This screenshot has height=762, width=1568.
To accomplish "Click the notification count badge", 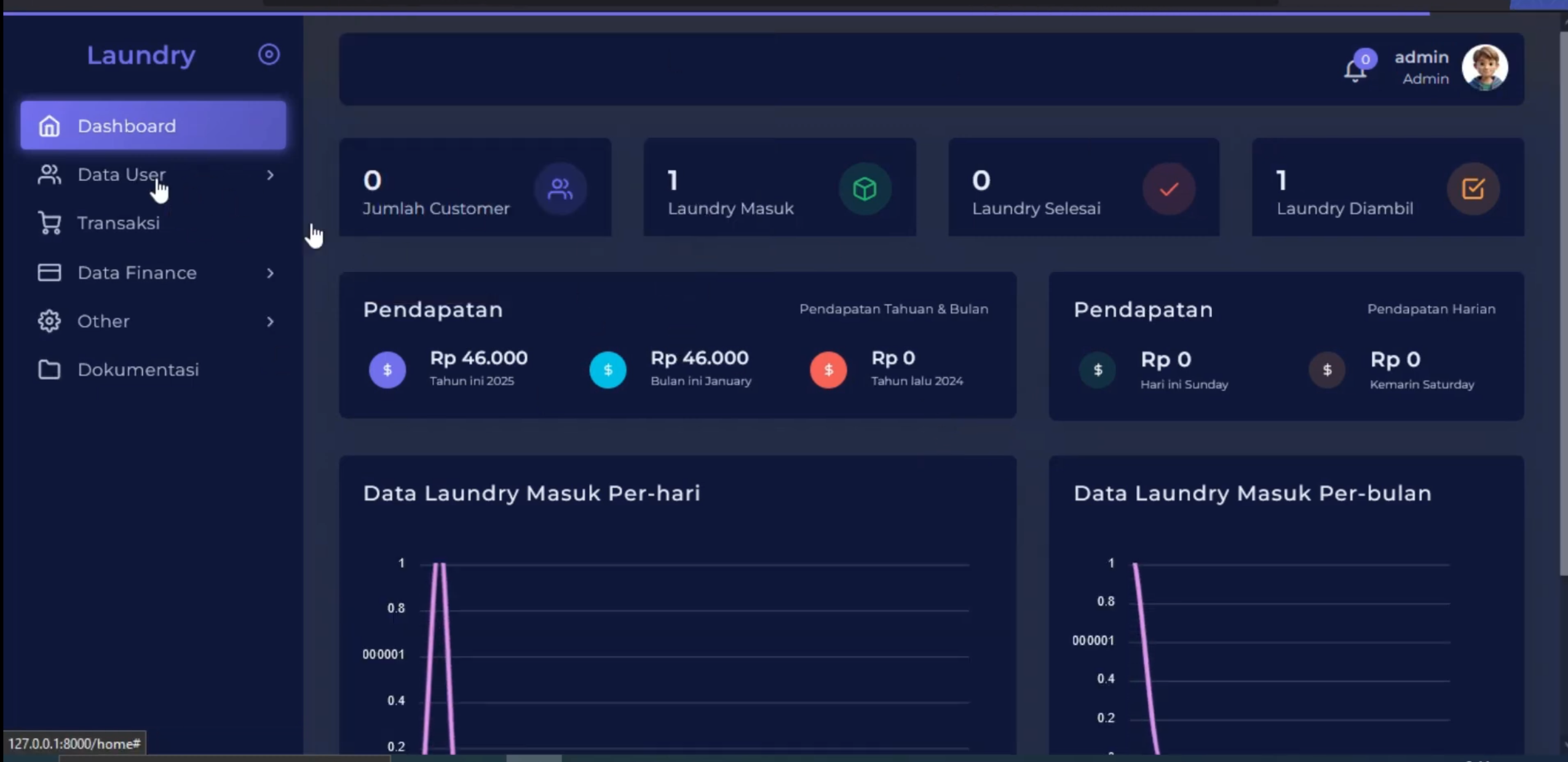I will (x=1365, y=59).
